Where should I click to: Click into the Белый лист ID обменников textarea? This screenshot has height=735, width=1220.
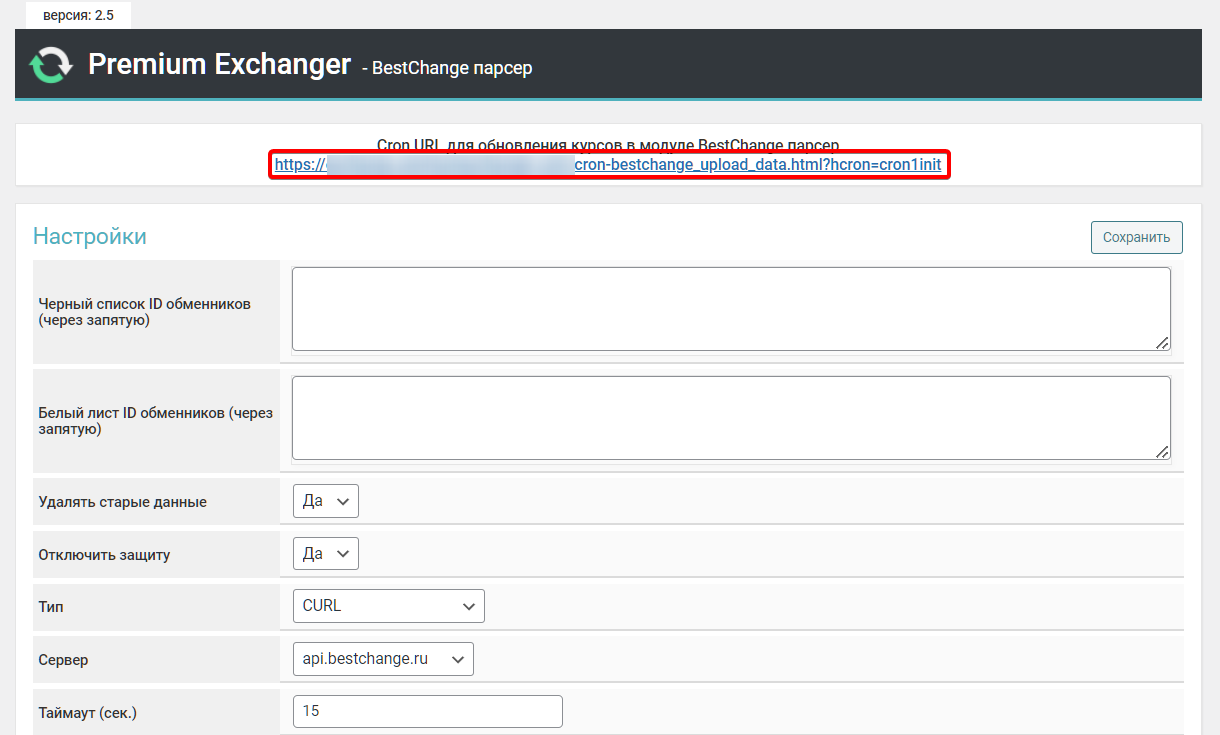tap(730, 418)
